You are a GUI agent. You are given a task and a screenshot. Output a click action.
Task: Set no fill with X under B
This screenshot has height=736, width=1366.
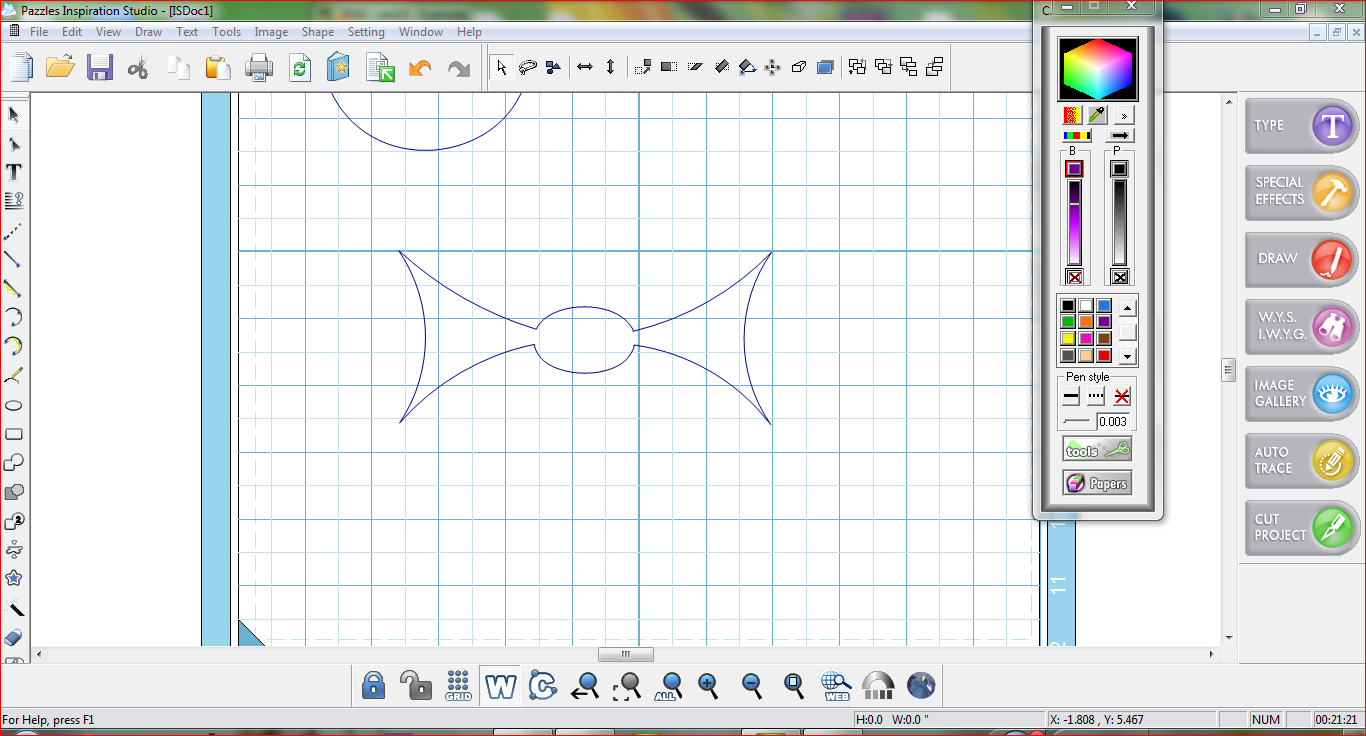click(1074, 277)
